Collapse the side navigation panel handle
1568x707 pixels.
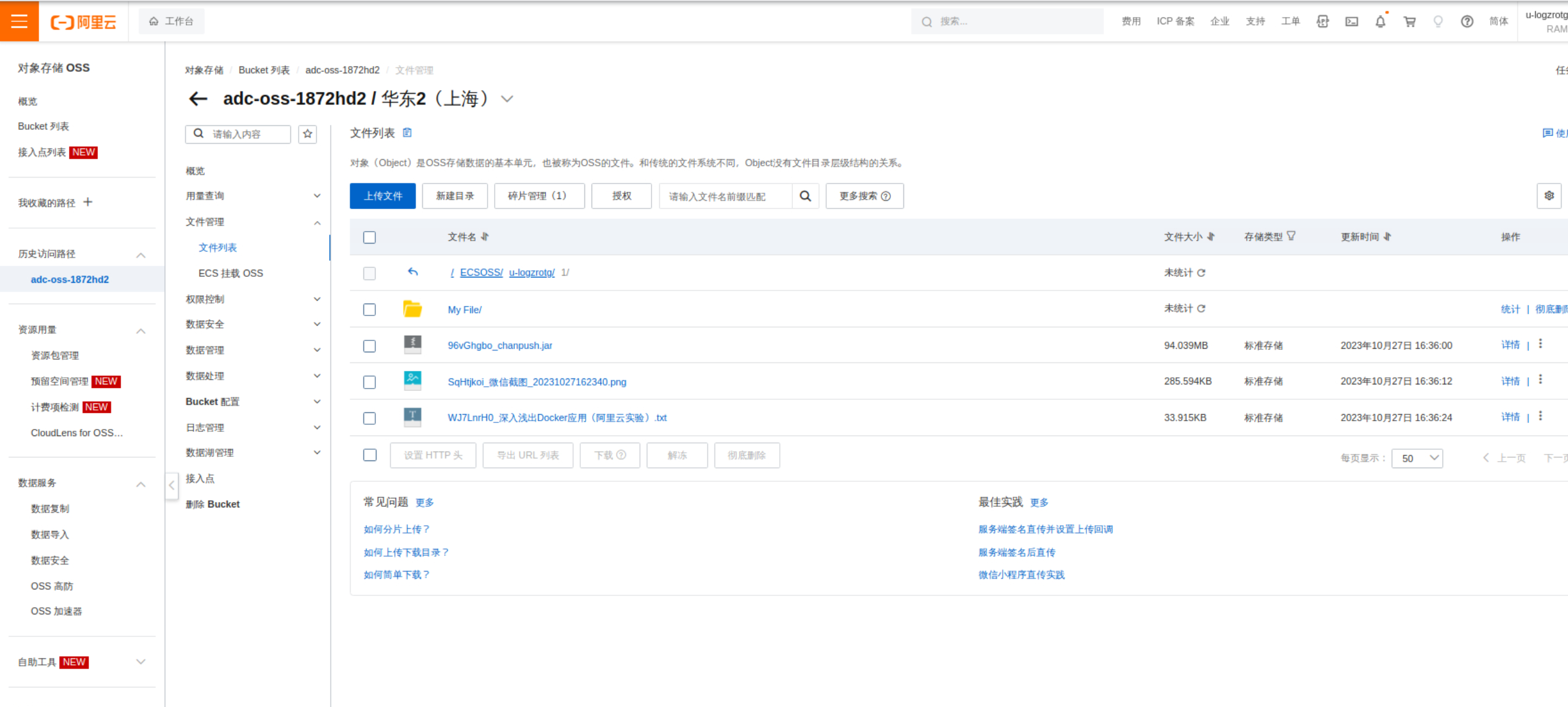point(172,485)
